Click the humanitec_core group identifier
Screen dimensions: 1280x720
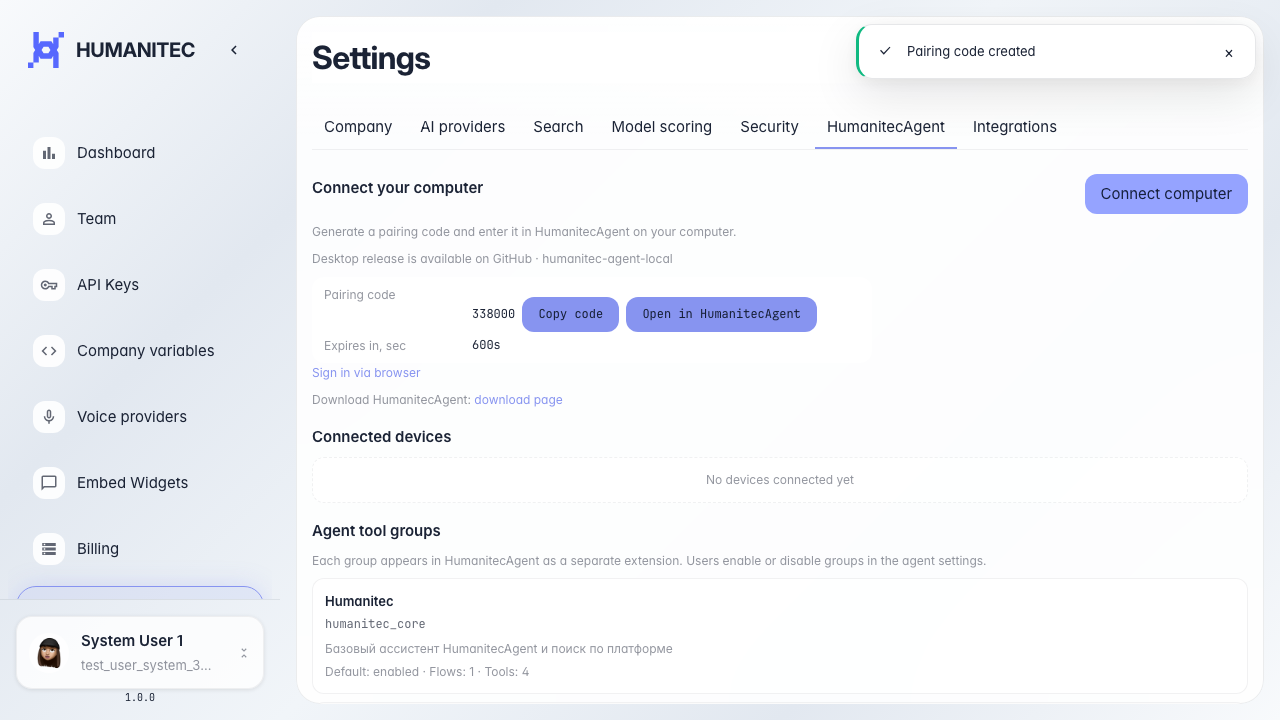[x=375, y=624]
